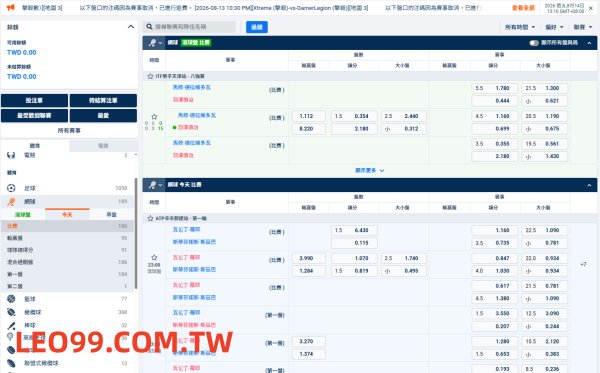Click the dark blue button beside popular leagues
This screenshot has width=600, height=373.
(103, 115)
